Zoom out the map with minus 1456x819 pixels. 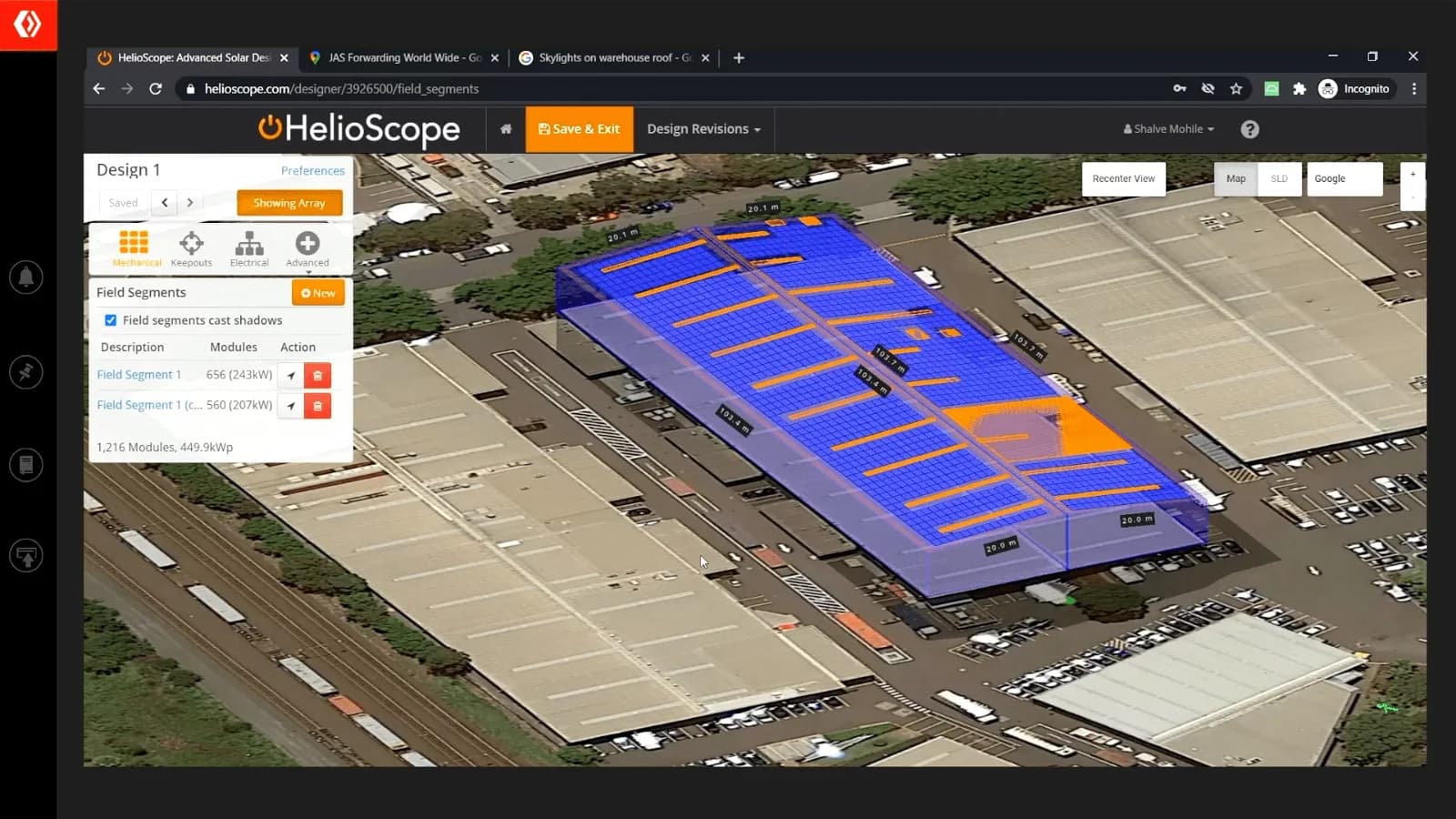click(1412, 197)
